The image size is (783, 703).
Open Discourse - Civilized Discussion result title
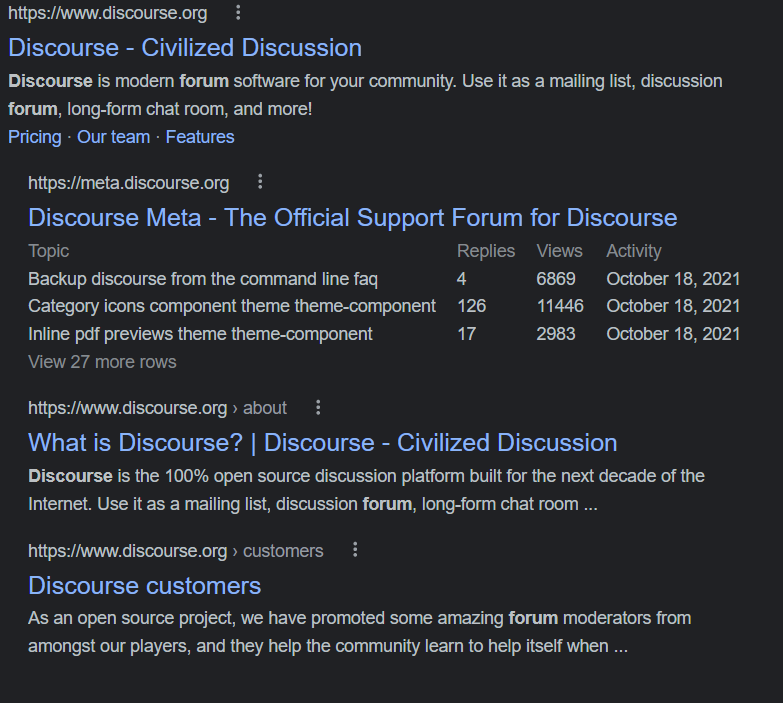[185, 48]
